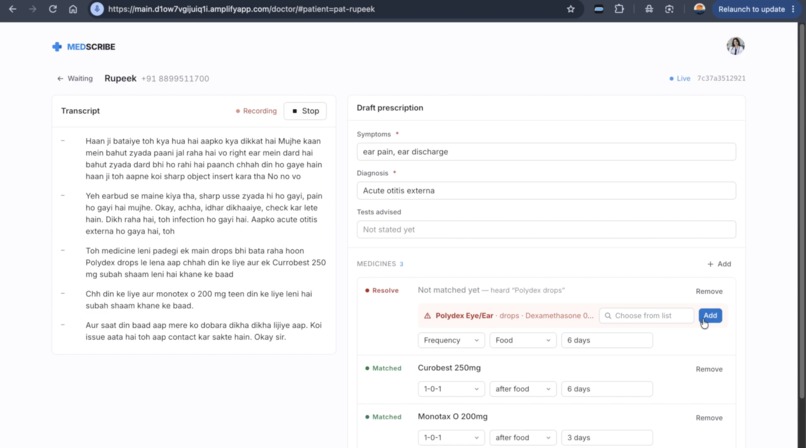Screen dimensions: 806x448
Task: Open the browser extensions puzzle icon
Action: click(619, 9)
